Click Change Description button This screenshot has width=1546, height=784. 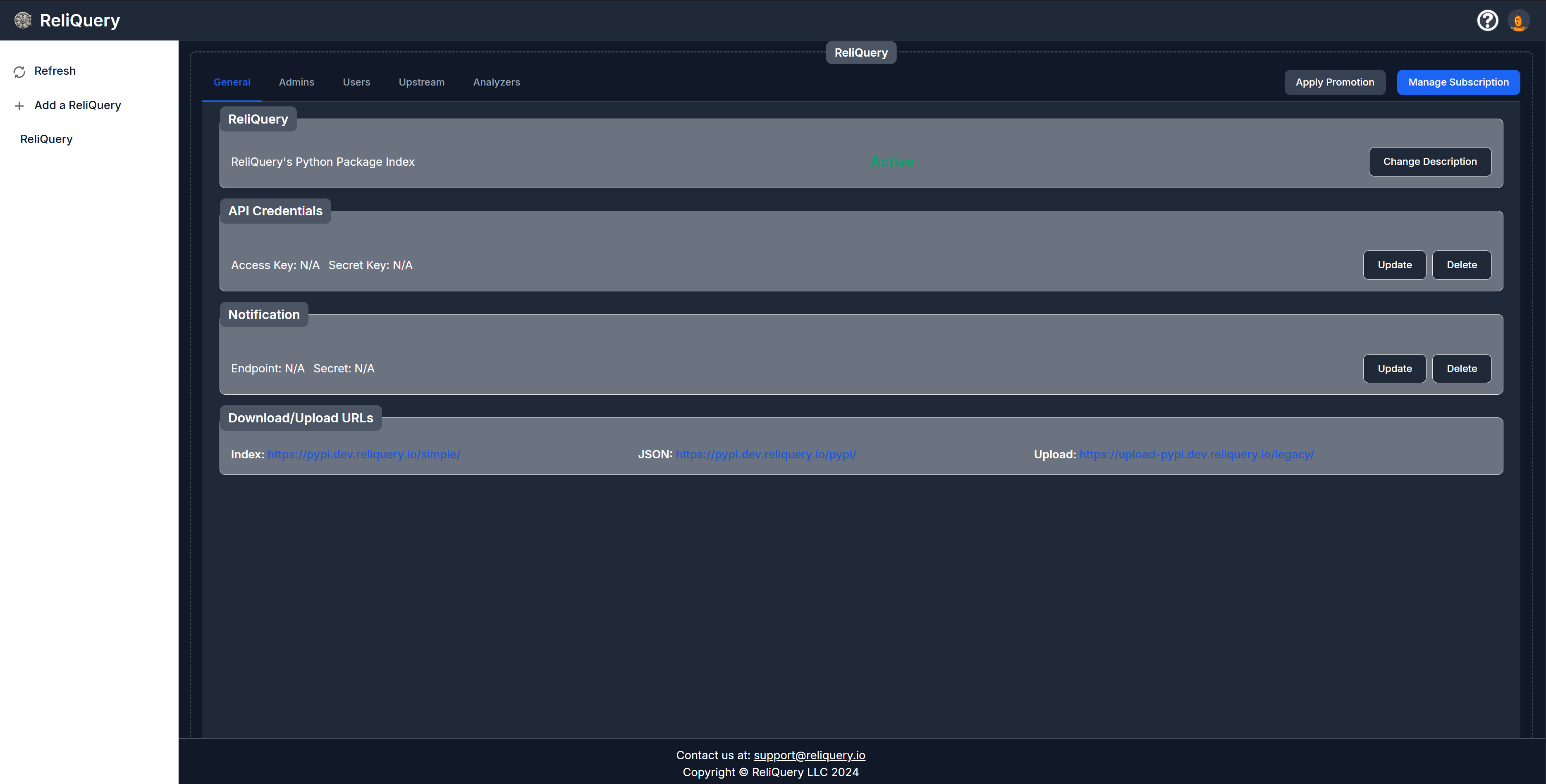pyautogui.click(x=1429, y=162)
